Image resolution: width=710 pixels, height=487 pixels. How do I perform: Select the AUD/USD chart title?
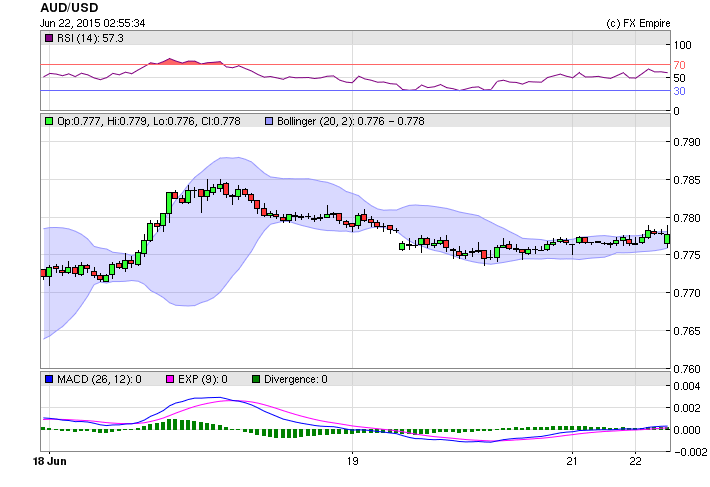(x=69, y=8)
